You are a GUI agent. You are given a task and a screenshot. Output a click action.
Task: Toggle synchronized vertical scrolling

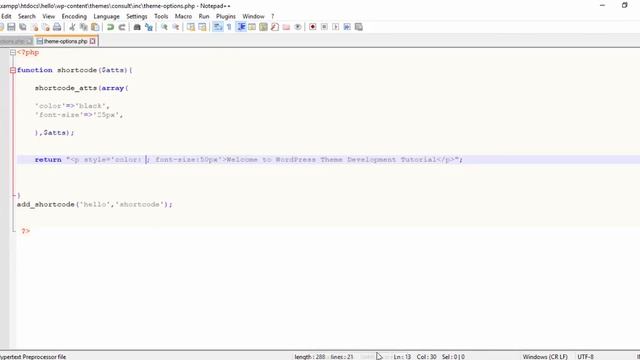tap(191, 27)
